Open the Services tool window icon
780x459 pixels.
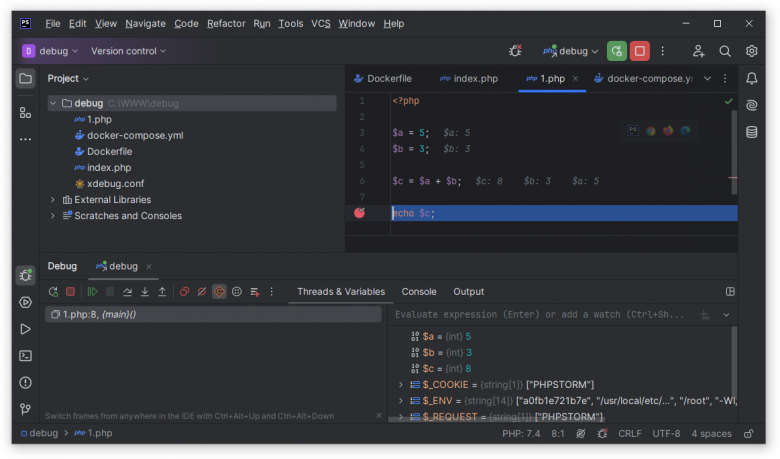point(25,302)
